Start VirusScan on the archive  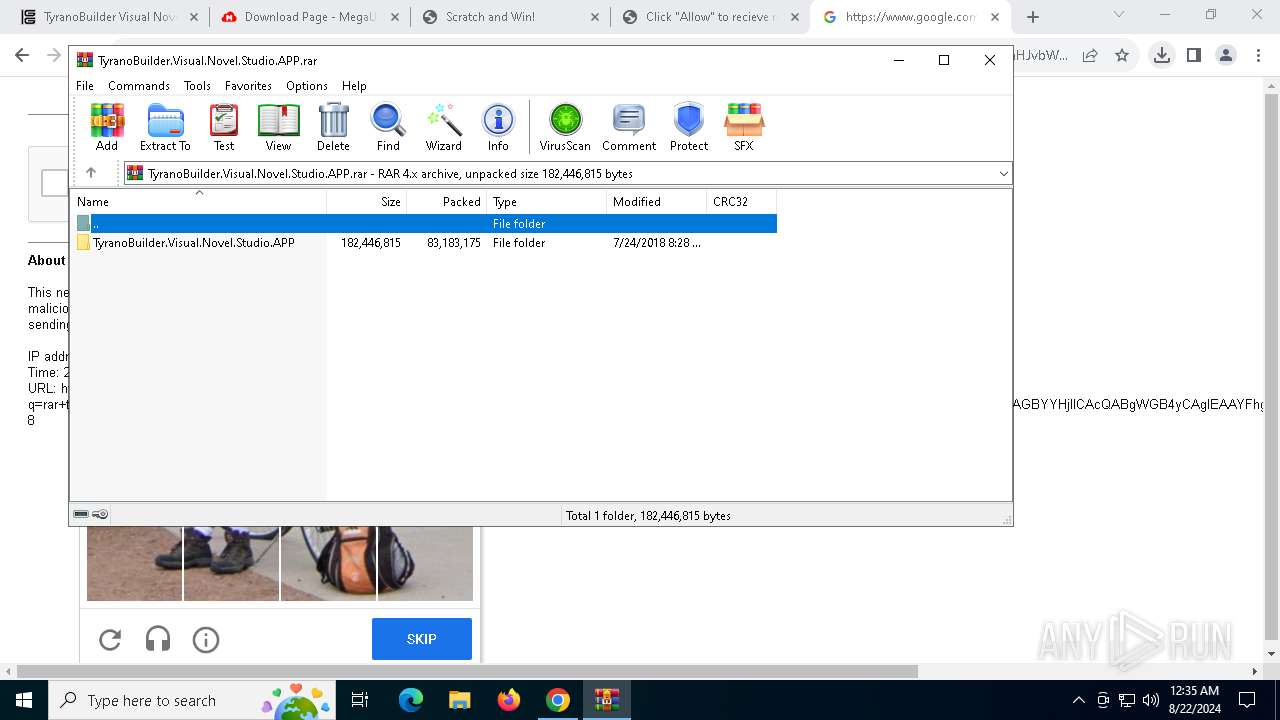click(x=565, y=127)
